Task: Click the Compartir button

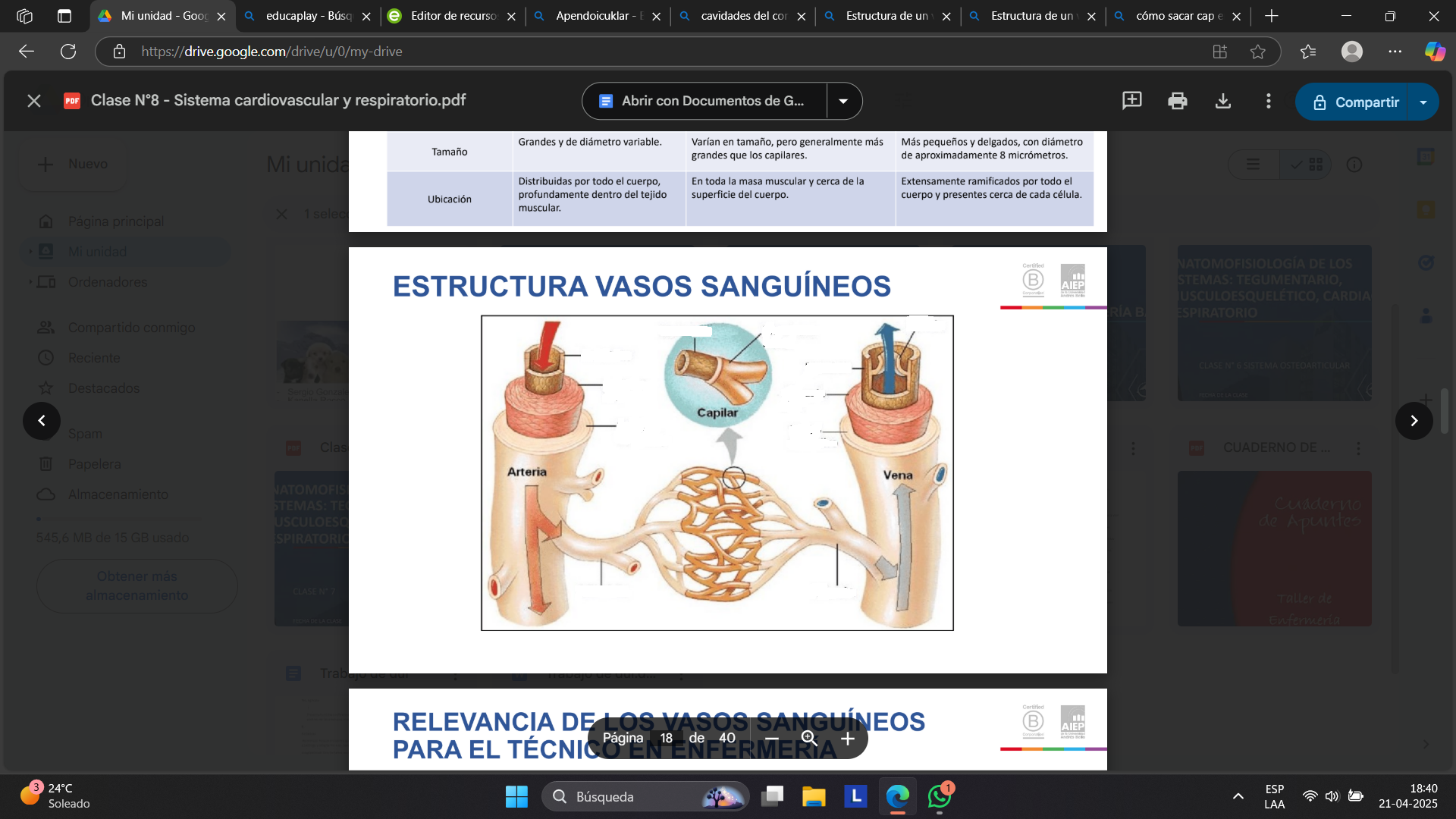Action: point(1354,102)
